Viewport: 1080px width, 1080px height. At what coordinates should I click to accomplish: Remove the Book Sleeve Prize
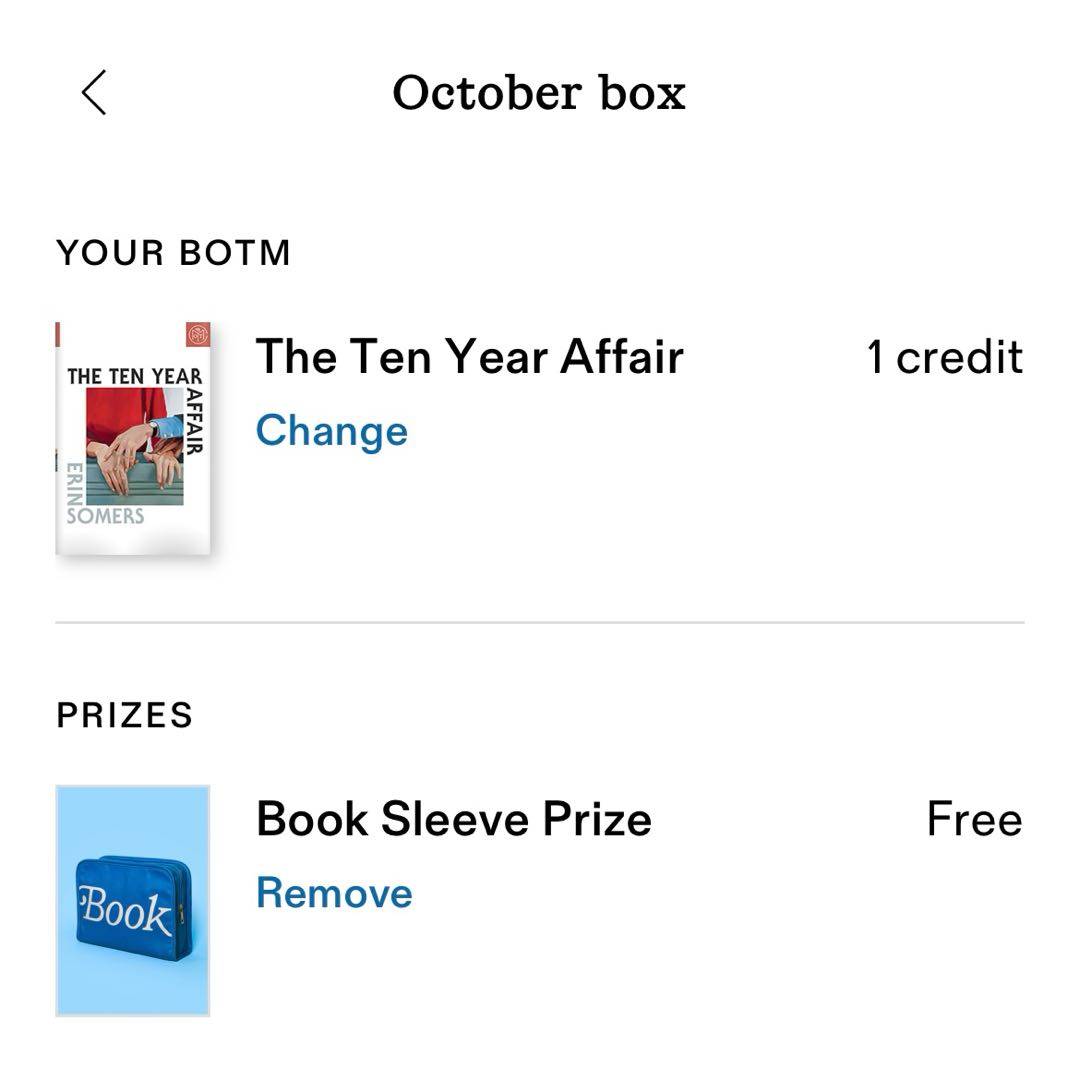[334, 893]
